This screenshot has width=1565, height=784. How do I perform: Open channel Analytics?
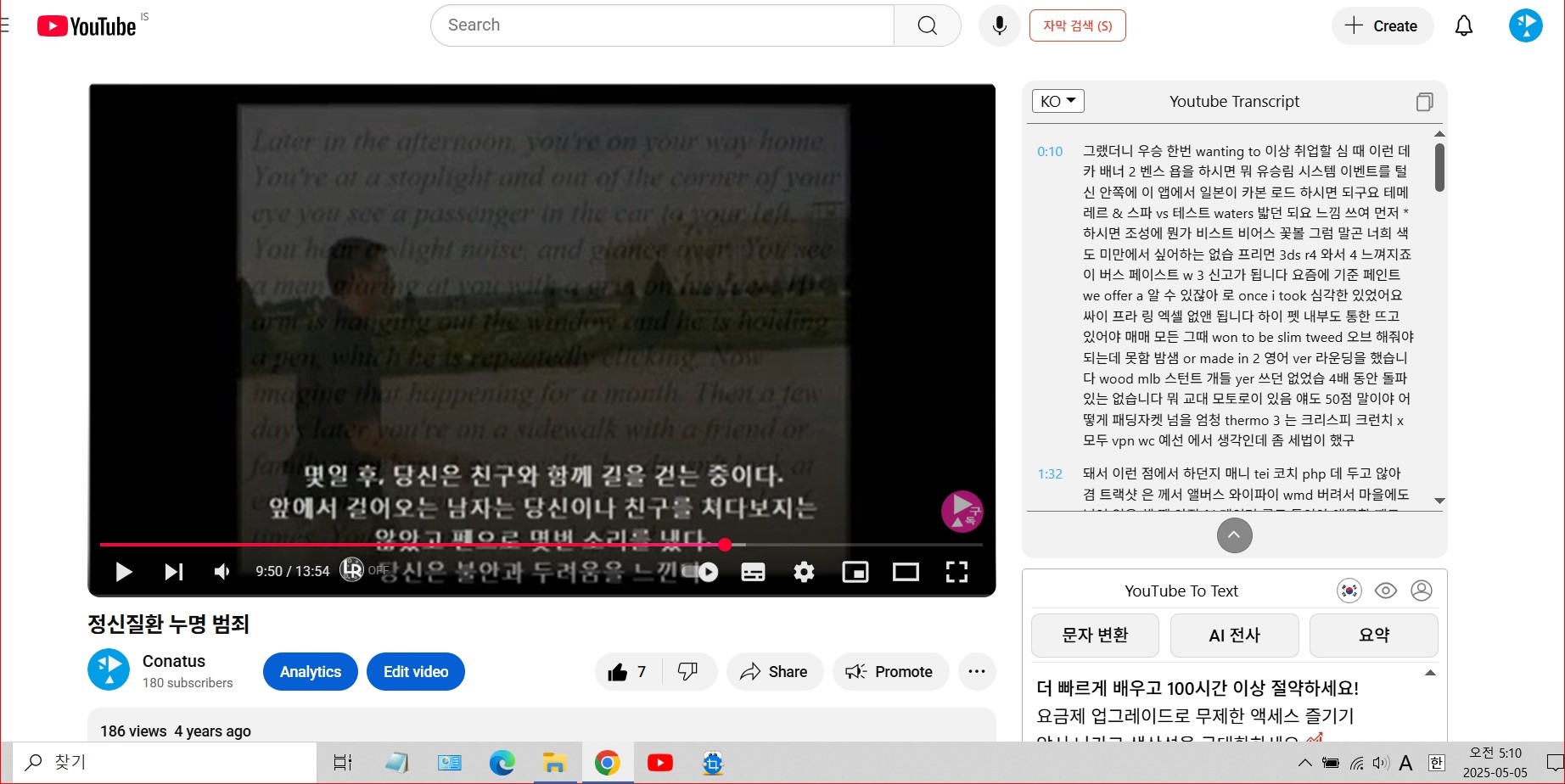[311, 672]
